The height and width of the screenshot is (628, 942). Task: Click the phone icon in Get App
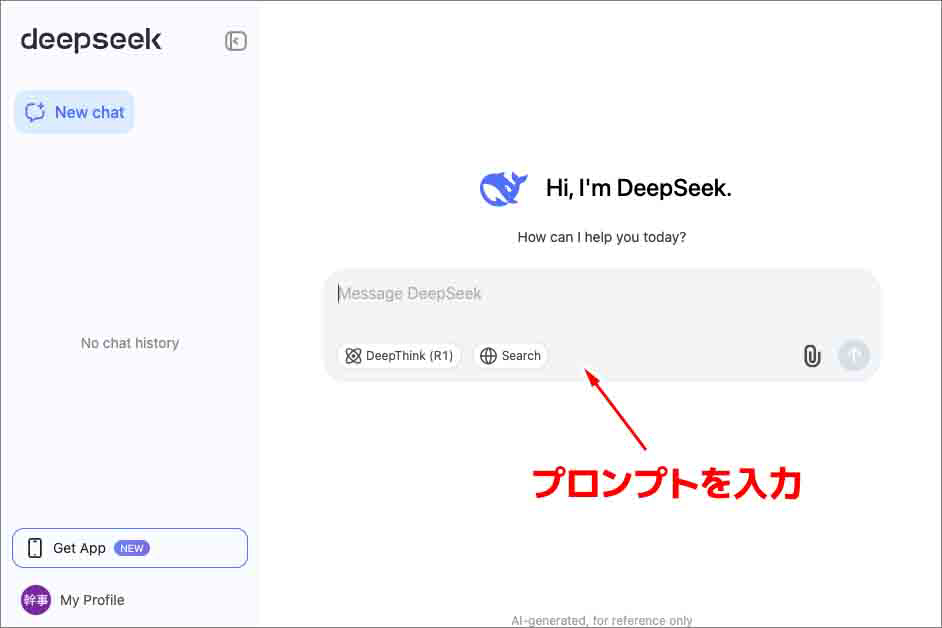35,548
